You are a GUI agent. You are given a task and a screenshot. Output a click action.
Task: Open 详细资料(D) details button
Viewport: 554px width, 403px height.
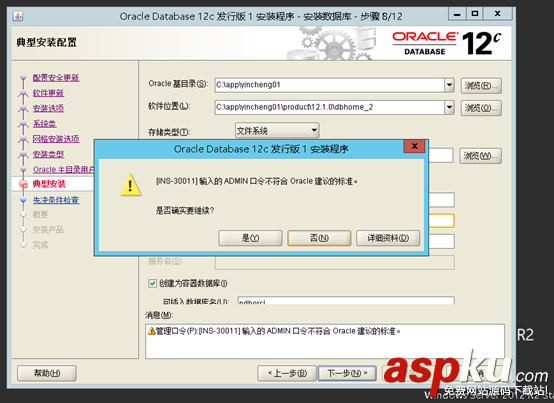388,238
